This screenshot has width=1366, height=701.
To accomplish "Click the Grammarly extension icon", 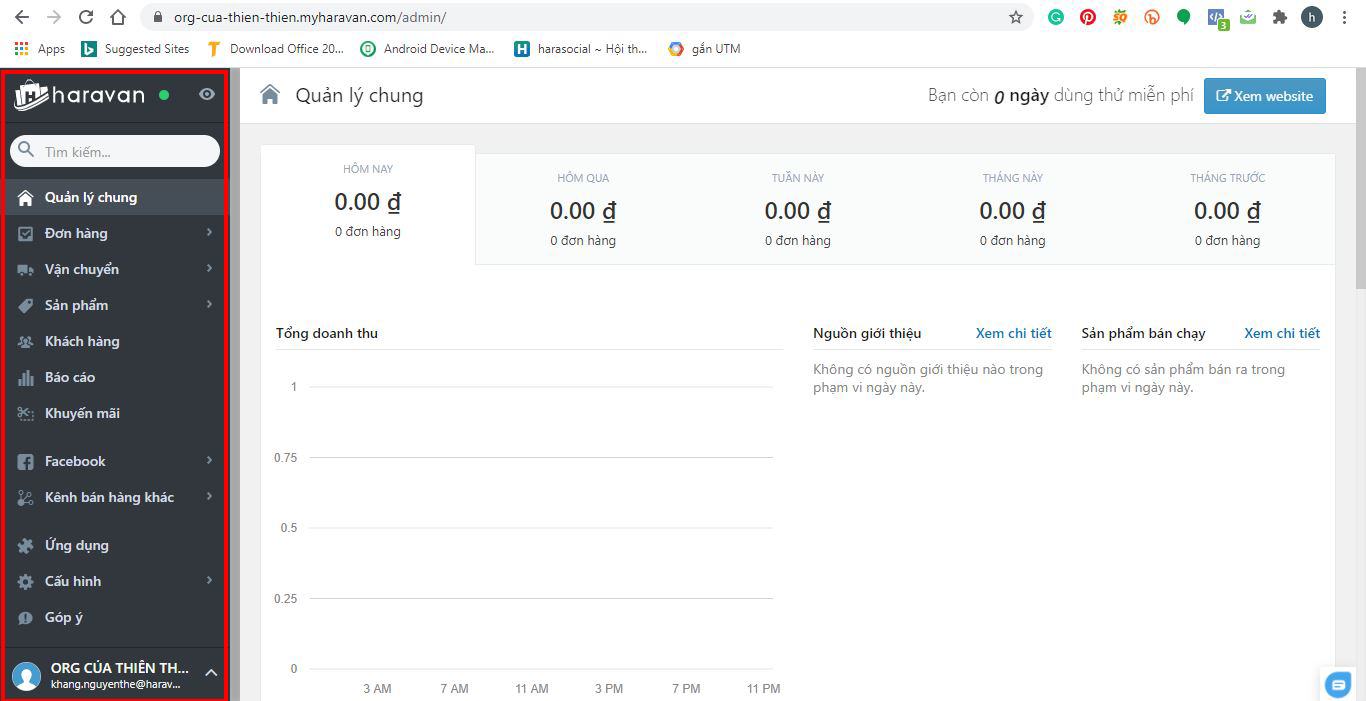I will [1056, 17].
